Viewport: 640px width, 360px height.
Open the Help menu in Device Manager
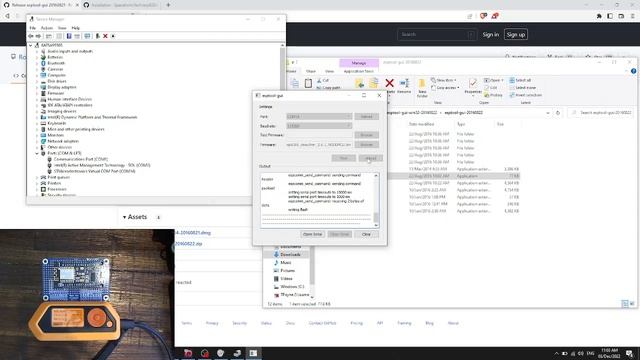(x=76, y=28)
